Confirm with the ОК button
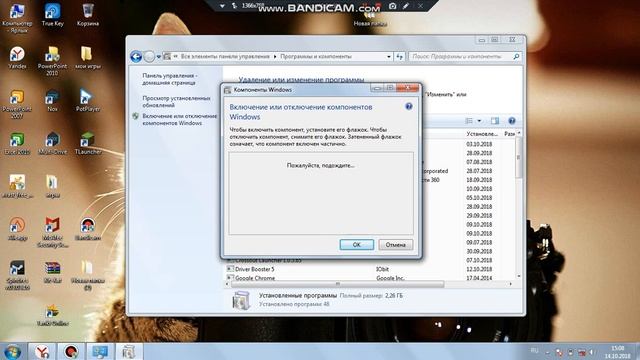Screen dimensions: 640x360 (357, 244)
